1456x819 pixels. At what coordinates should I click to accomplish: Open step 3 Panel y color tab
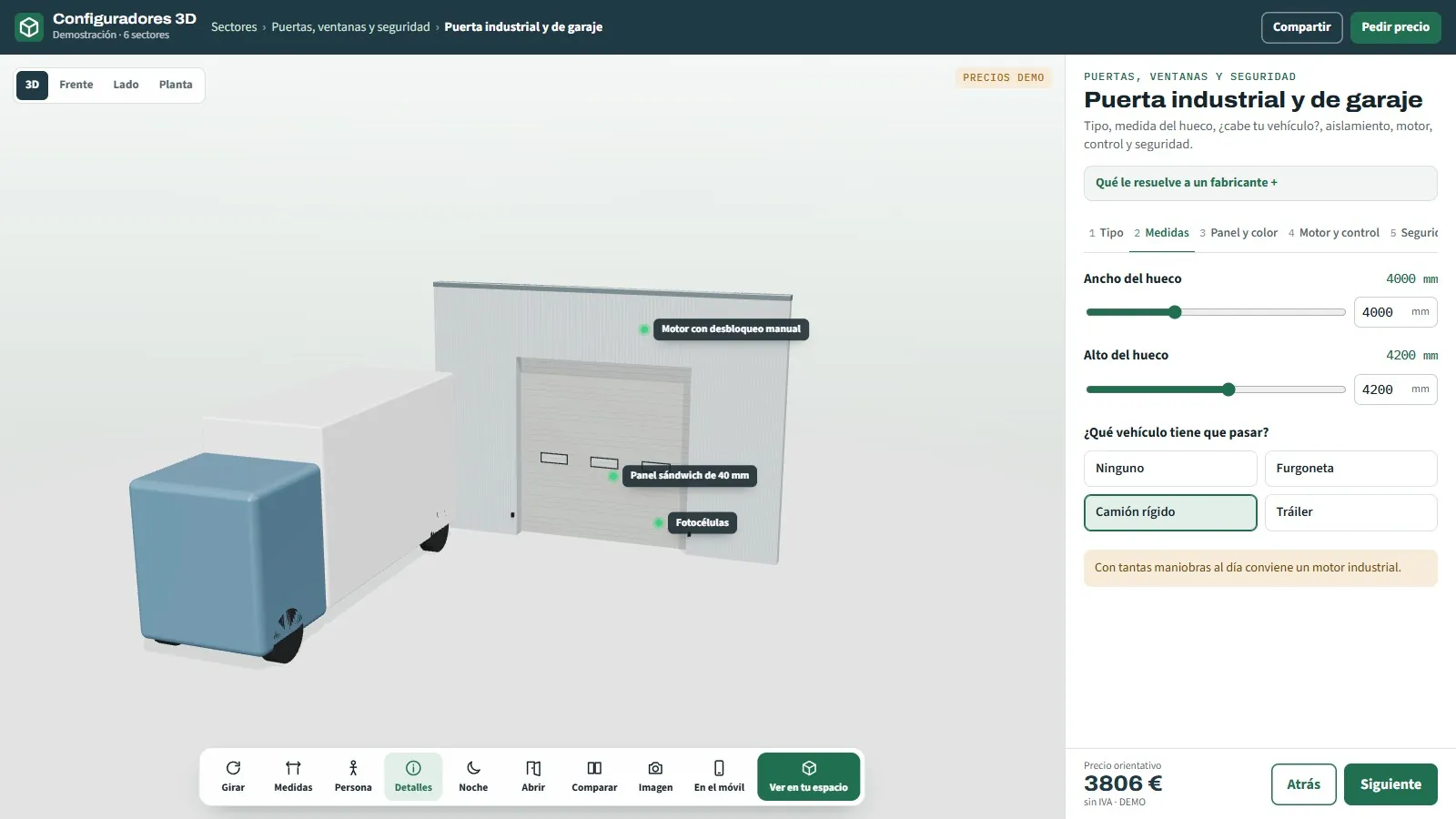tap(1239, 233)
